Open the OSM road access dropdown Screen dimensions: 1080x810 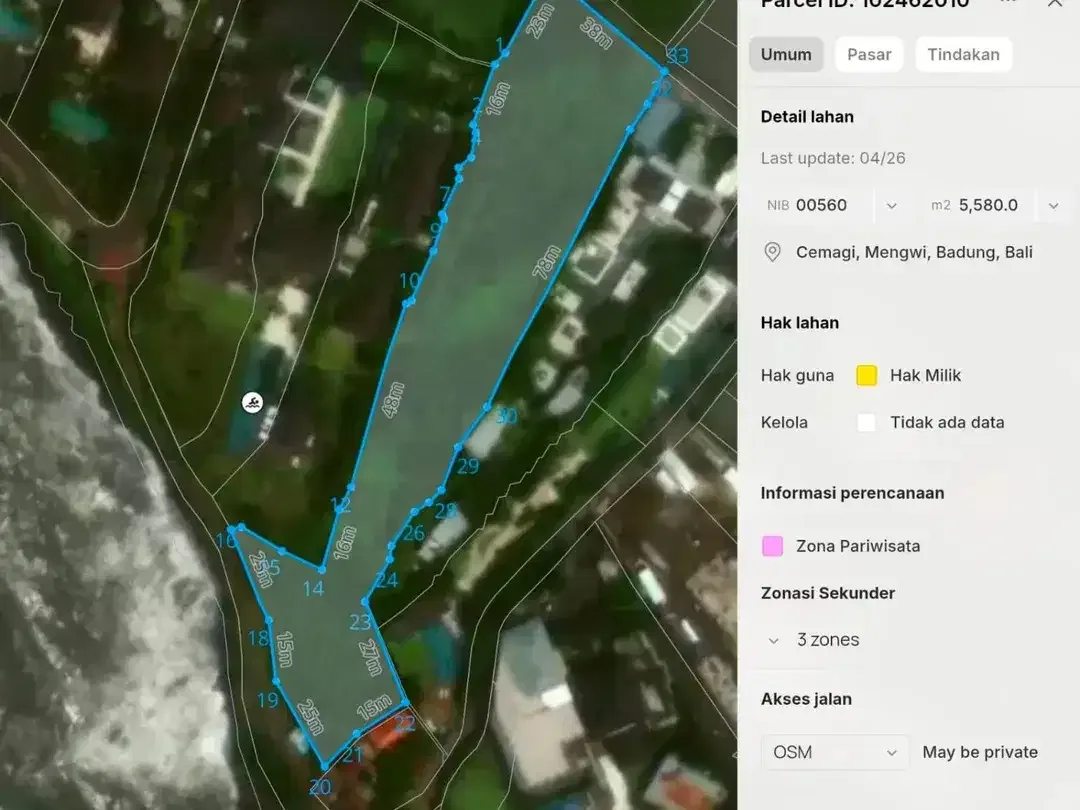pyautogui.click(x=835, y=752)
